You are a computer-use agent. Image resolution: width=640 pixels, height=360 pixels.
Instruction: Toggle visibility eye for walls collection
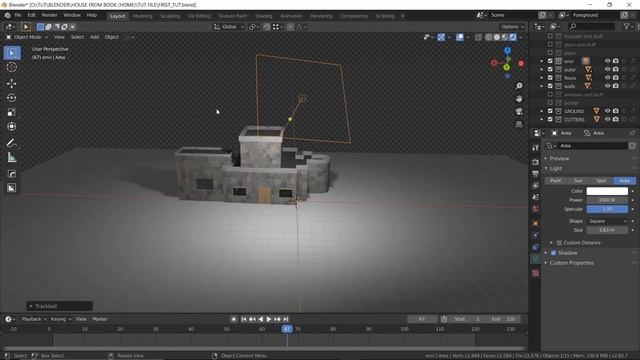coord(607,86)
